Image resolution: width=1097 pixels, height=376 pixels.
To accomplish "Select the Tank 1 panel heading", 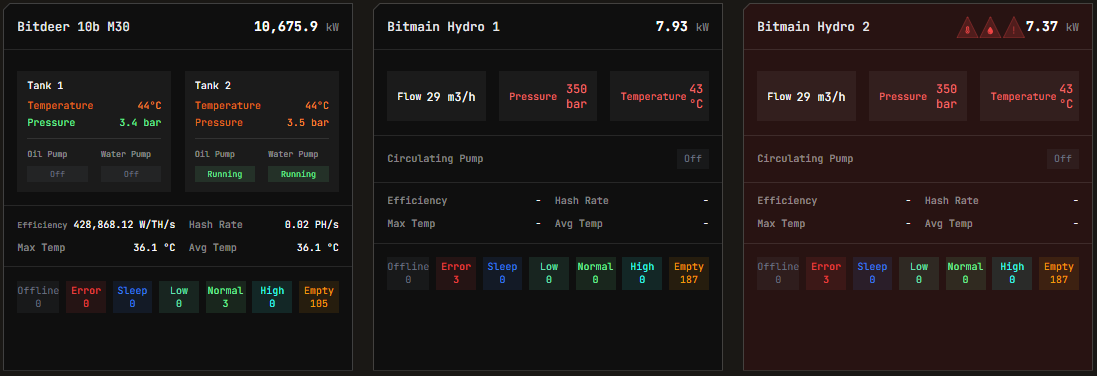I will tap(45, 85).
